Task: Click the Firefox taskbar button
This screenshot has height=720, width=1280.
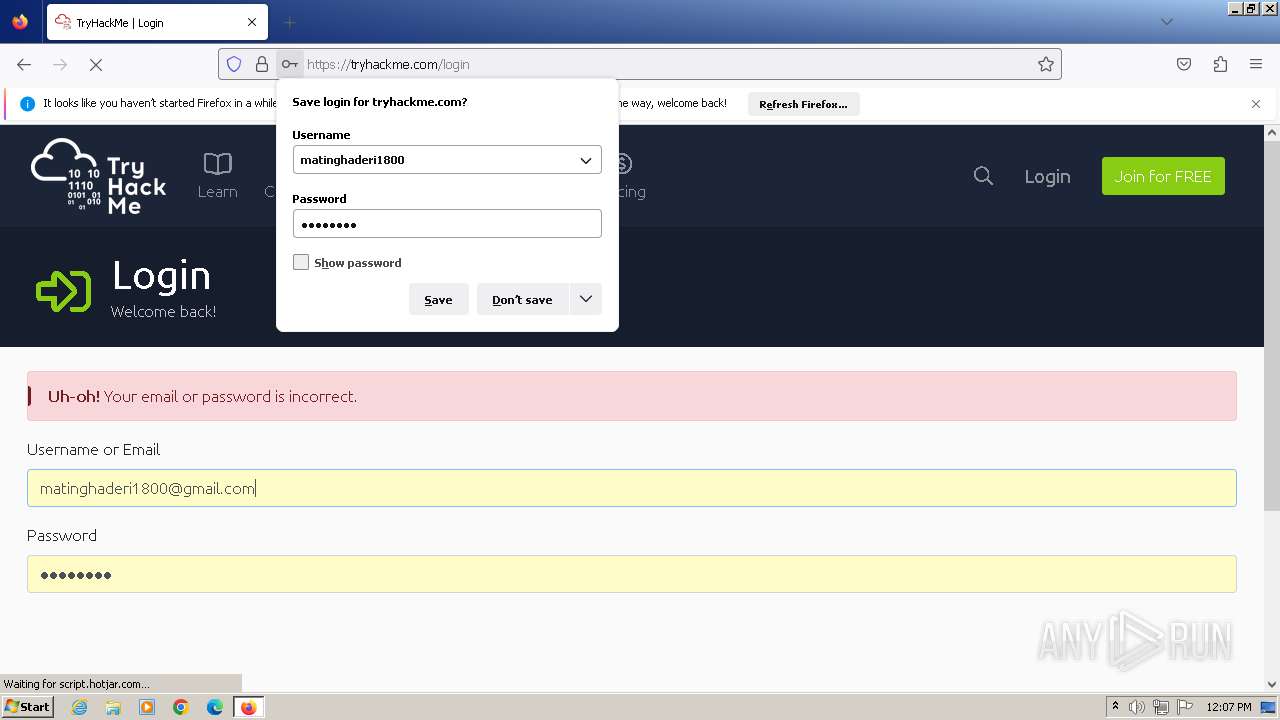Action: [249, 707]
